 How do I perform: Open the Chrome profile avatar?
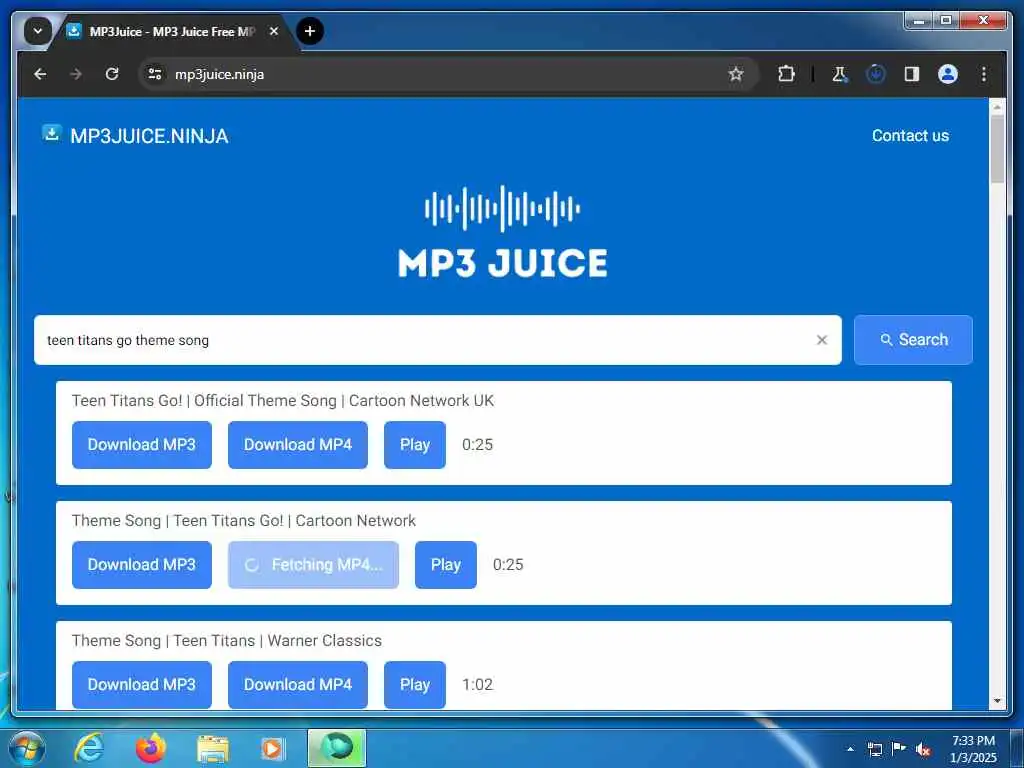pos(948,74)
